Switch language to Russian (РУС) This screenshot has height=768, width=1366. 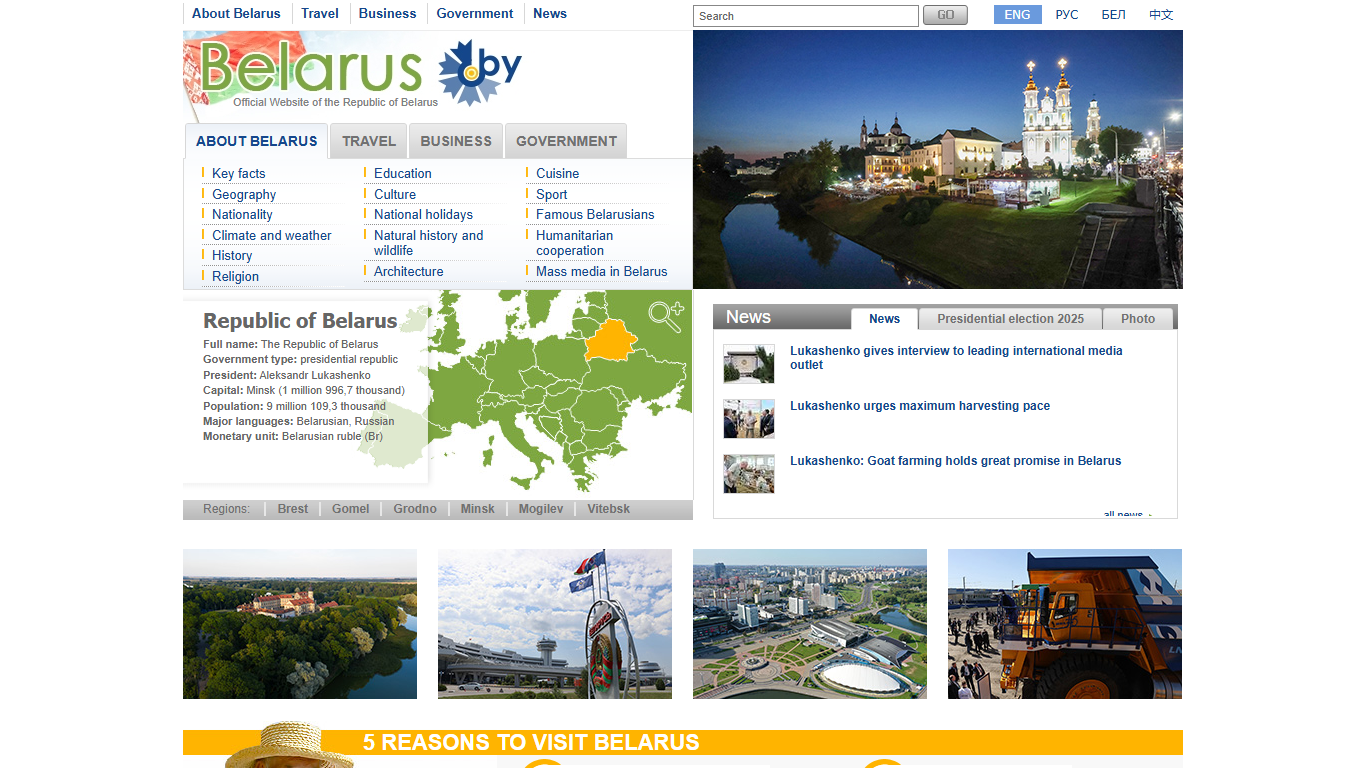1067,15
